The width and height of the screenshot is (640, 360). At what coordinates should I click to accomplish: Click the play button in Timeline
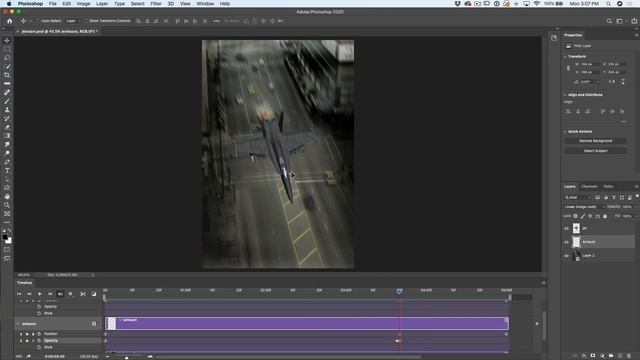(40, 294)
